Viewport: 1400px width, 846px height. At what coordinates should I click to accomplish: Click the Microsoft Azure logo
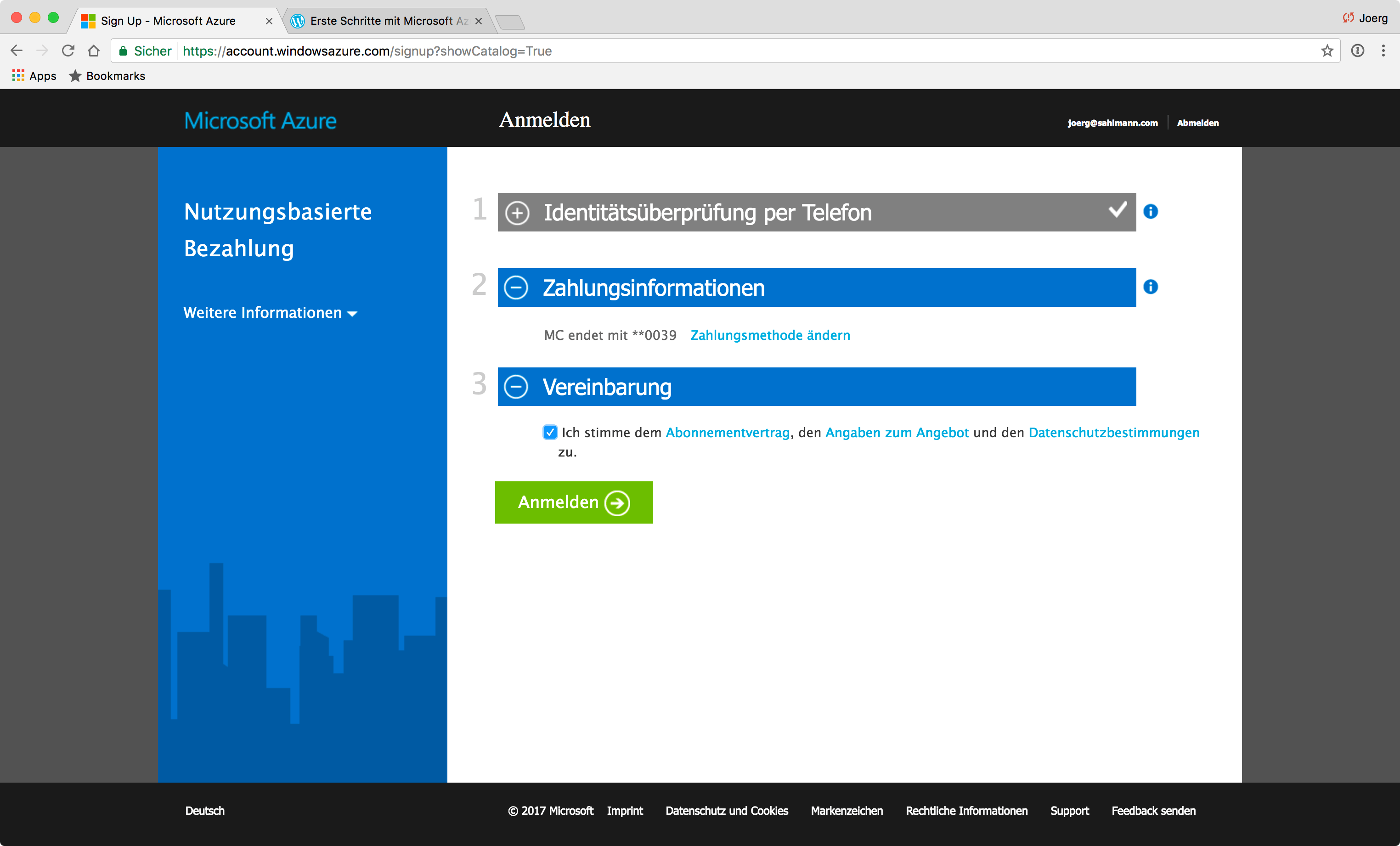(260, 120)
